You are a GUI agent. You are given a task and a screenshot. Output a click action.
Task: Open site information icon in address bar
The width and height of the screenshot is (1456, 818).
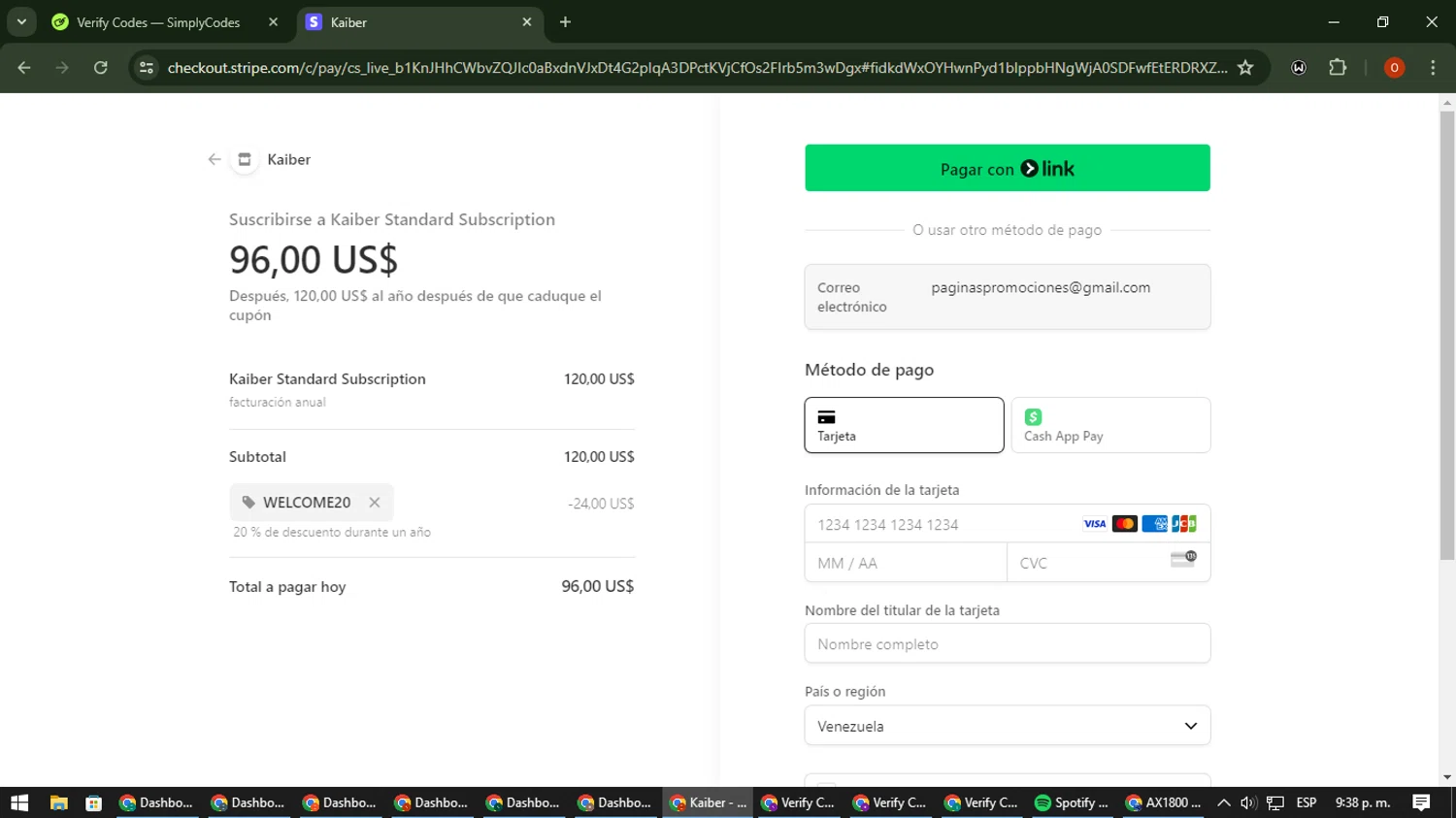[x=147, y=68]
